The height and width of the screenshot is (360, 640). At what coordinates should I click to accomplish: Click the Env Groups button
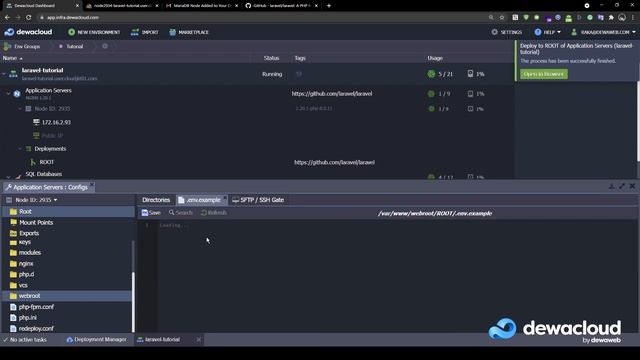tap(22, 47)
